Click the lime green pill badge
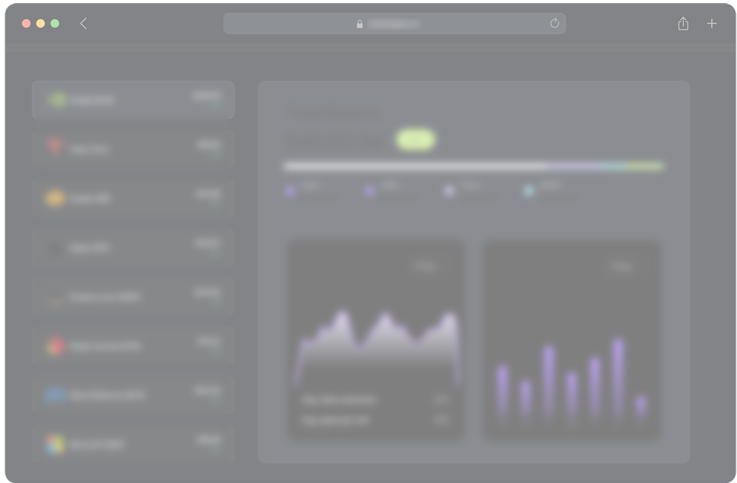 [x=415, y=140]
